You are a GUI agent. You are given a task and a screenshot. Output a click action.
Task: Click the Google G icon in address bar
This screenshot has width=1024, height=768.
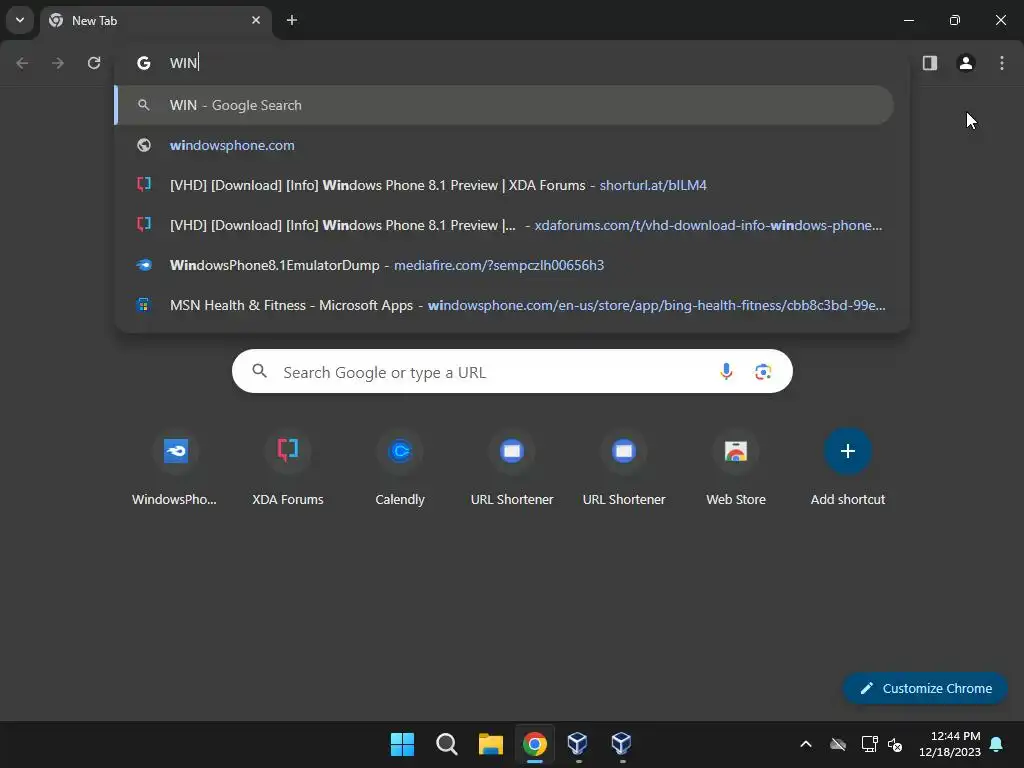click(x=144, y=63)
